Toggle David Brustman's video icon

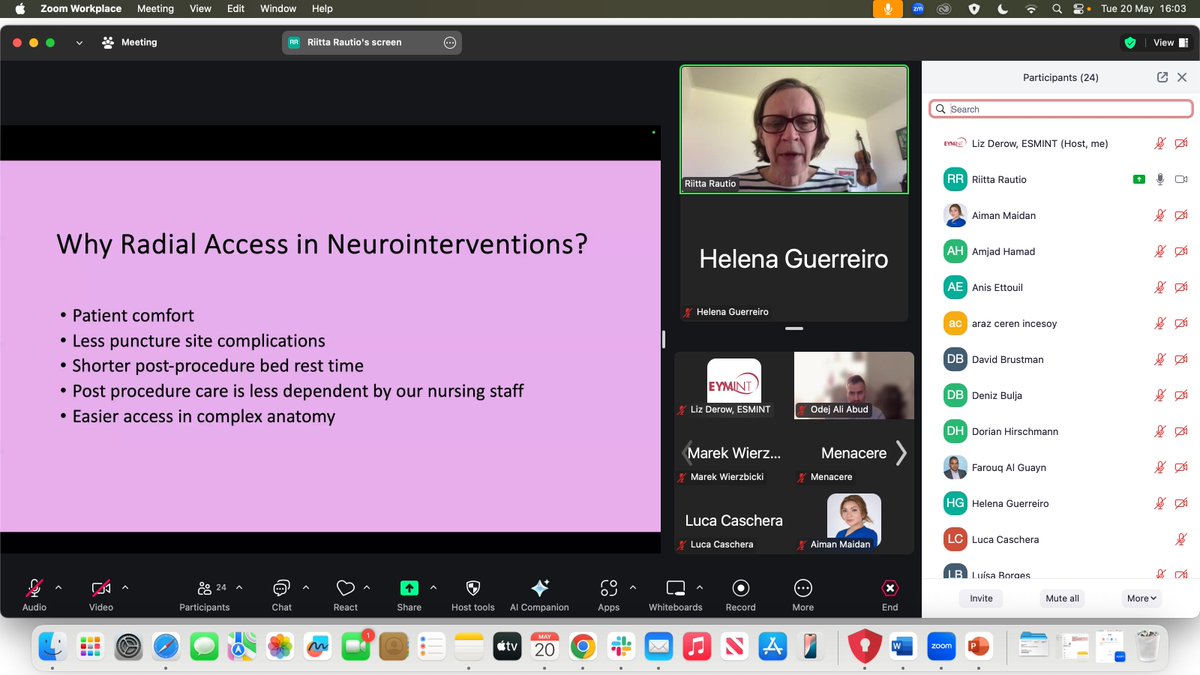pos(1181,359)
